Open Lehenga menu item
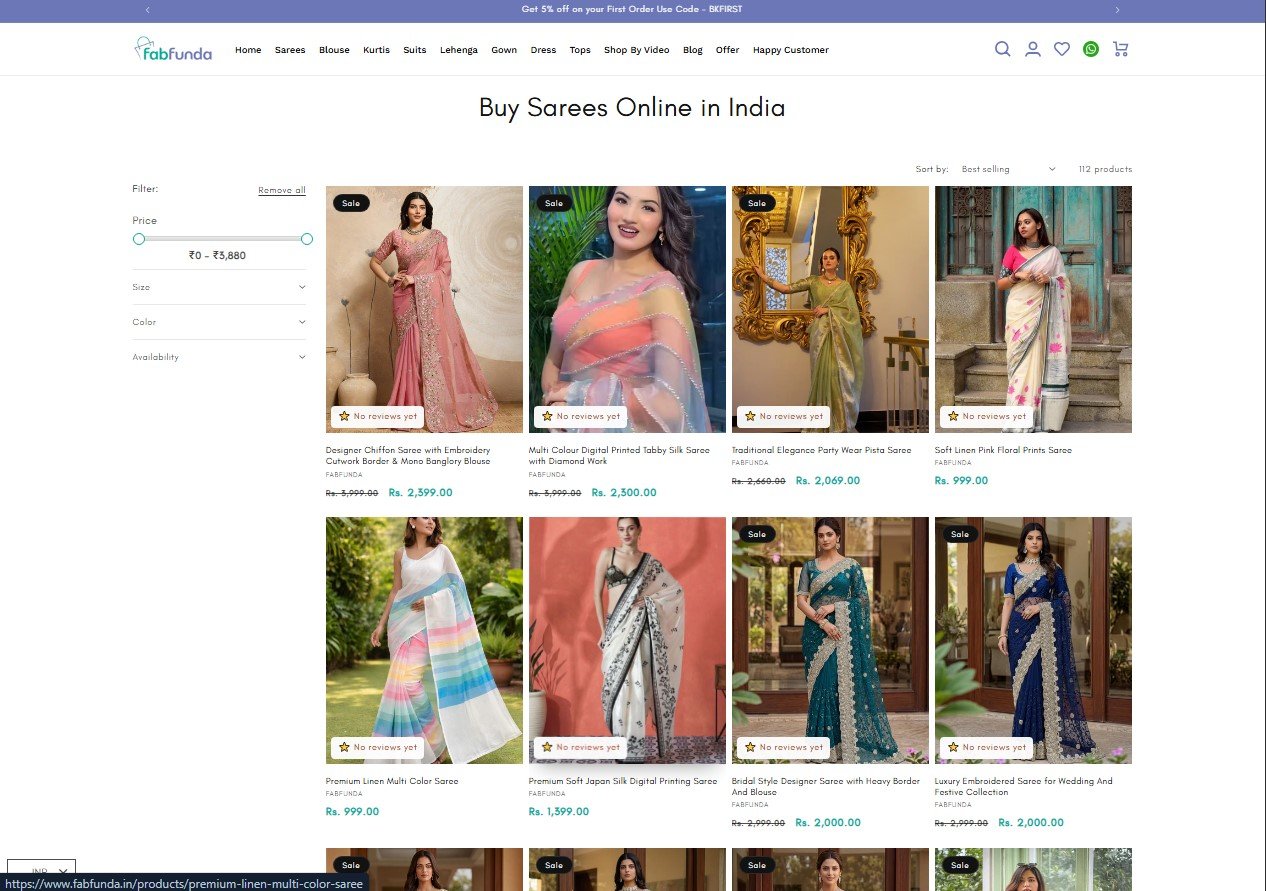 (459, 50)
